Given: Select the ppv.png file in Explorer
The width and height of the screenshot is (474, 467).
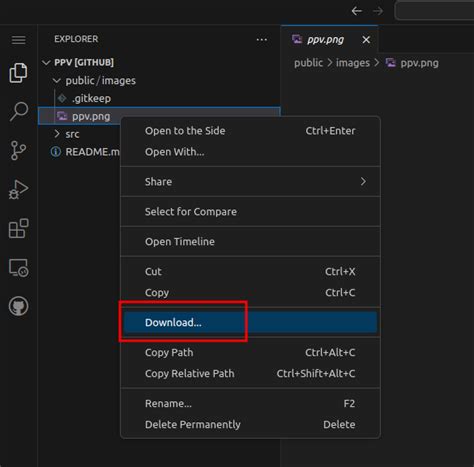Looking at the screenshot, I should [79, 116].
